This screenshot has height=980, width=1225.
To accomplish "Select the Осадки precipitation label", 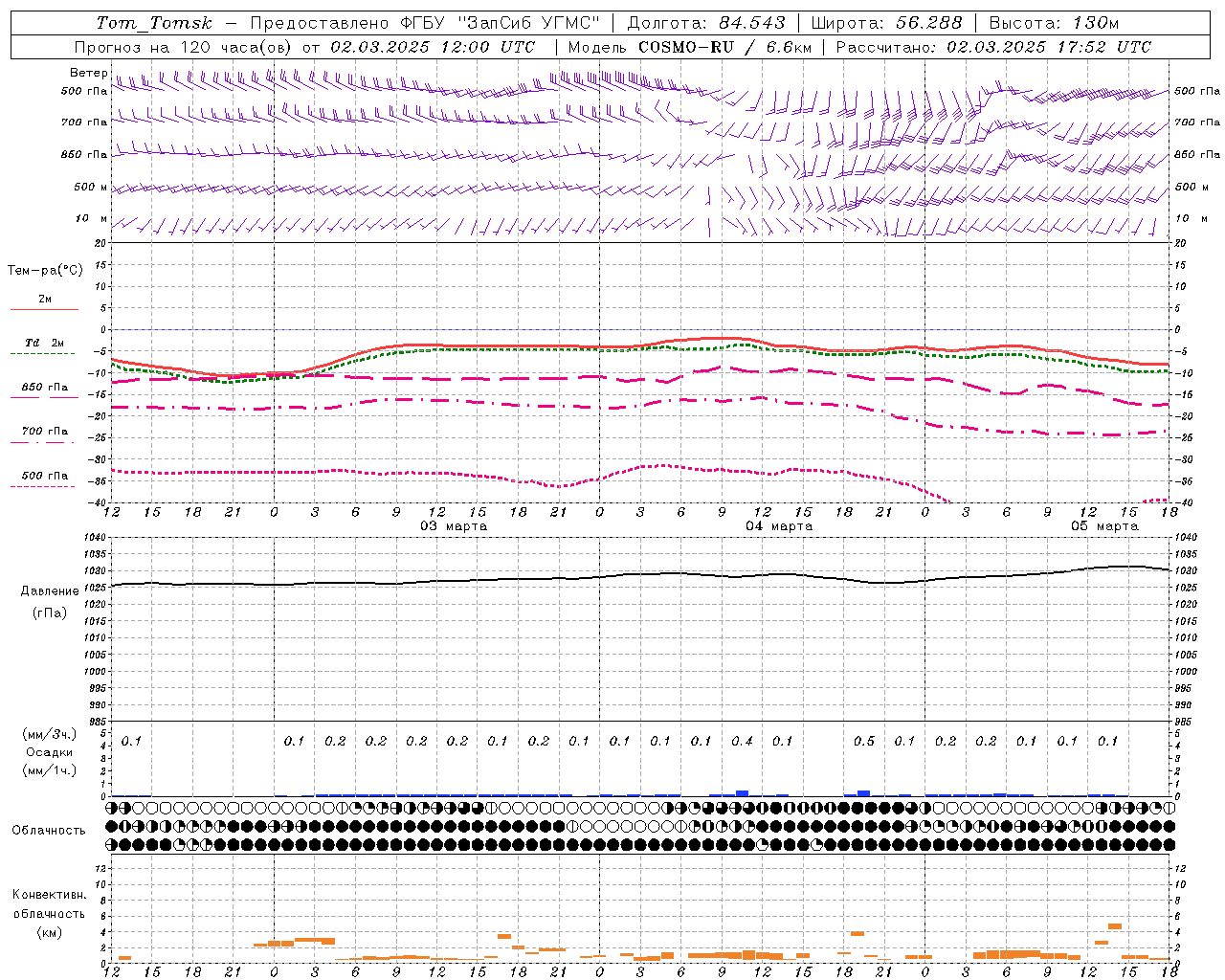I will pyautogui.click(x=50, y=752).
